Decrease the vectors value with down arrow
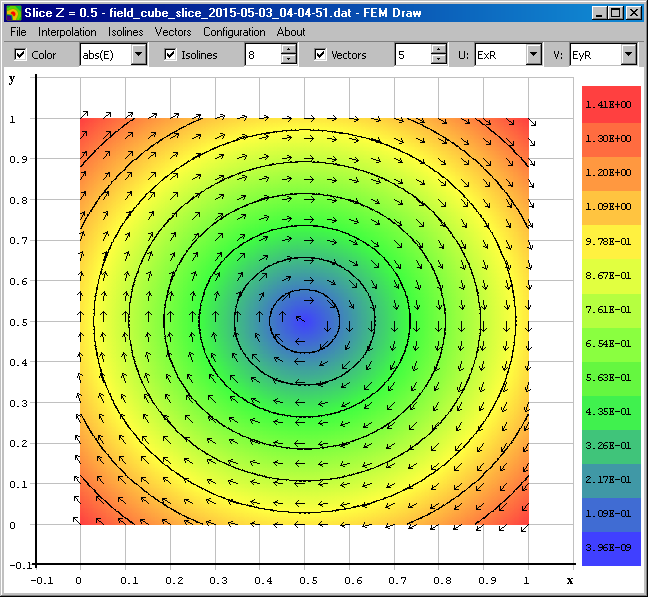The height and width of the screenshot is (597, 648). (438, 59)
